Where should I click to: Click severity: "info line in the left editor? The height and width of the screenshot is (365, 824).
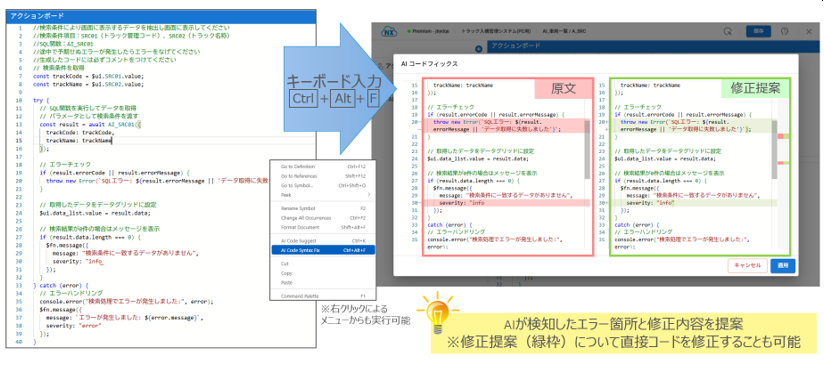[x=77, y=261]
